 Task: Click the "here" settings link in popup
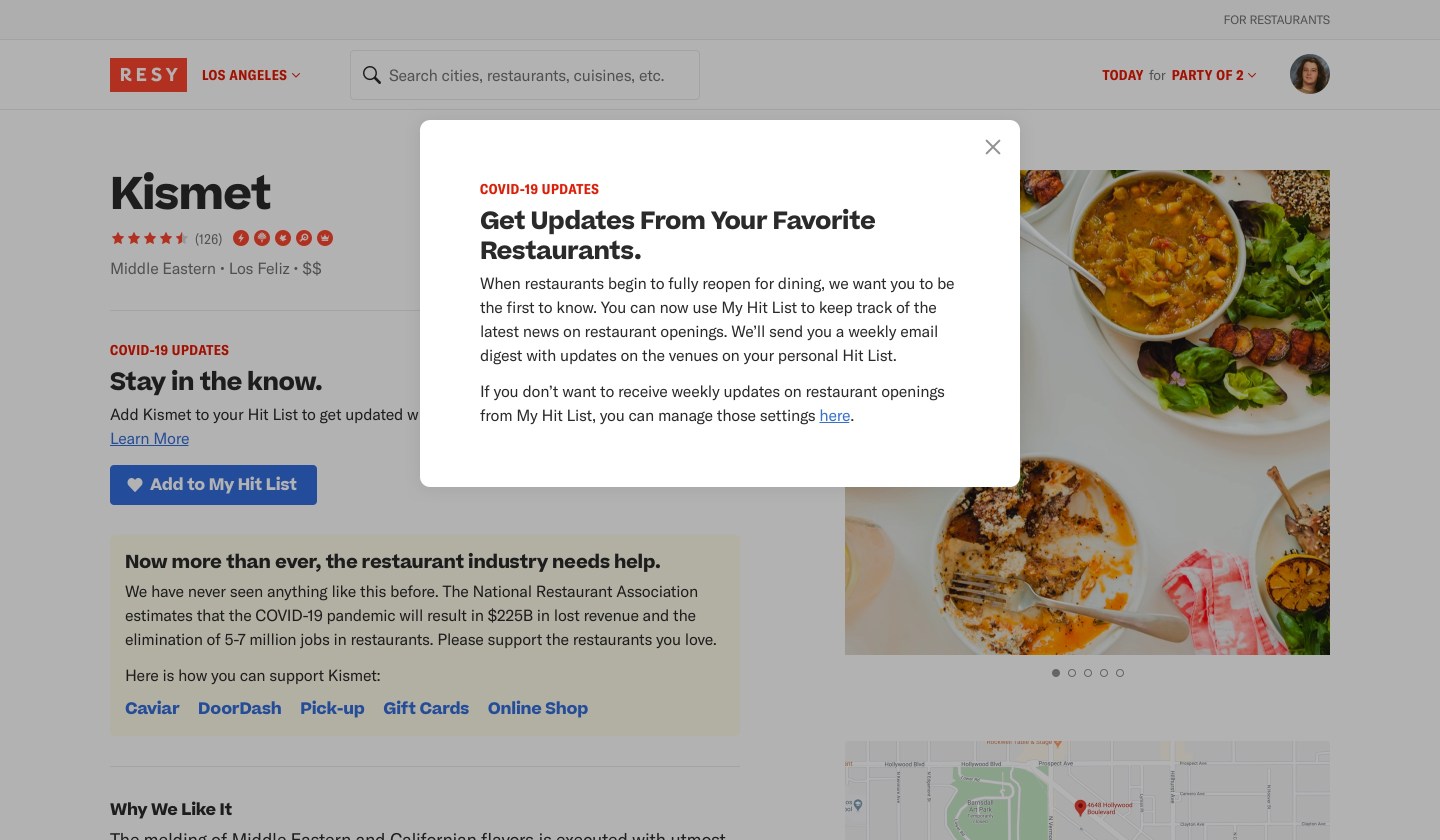click(x=834, y=416)
